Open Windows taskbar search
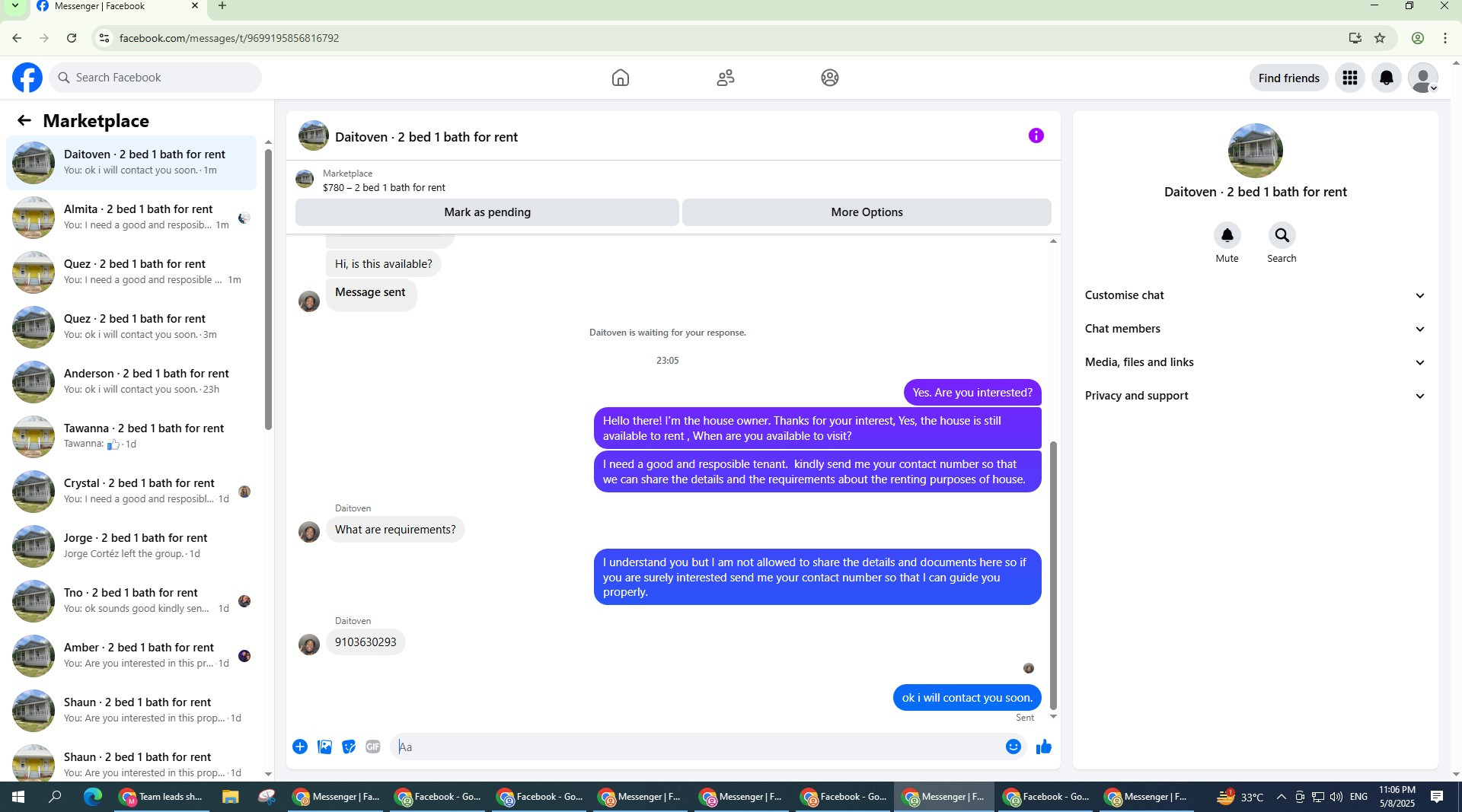Screen dimensions: 1462x812 click(x=55, y=797)
